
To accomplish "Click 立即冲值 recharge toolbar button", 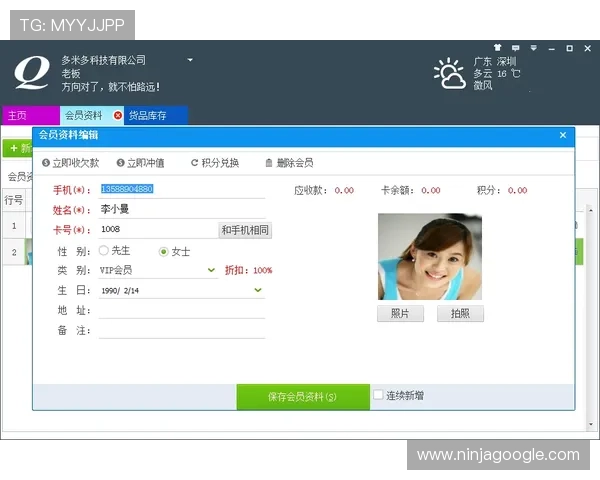I will pos(141,163).
